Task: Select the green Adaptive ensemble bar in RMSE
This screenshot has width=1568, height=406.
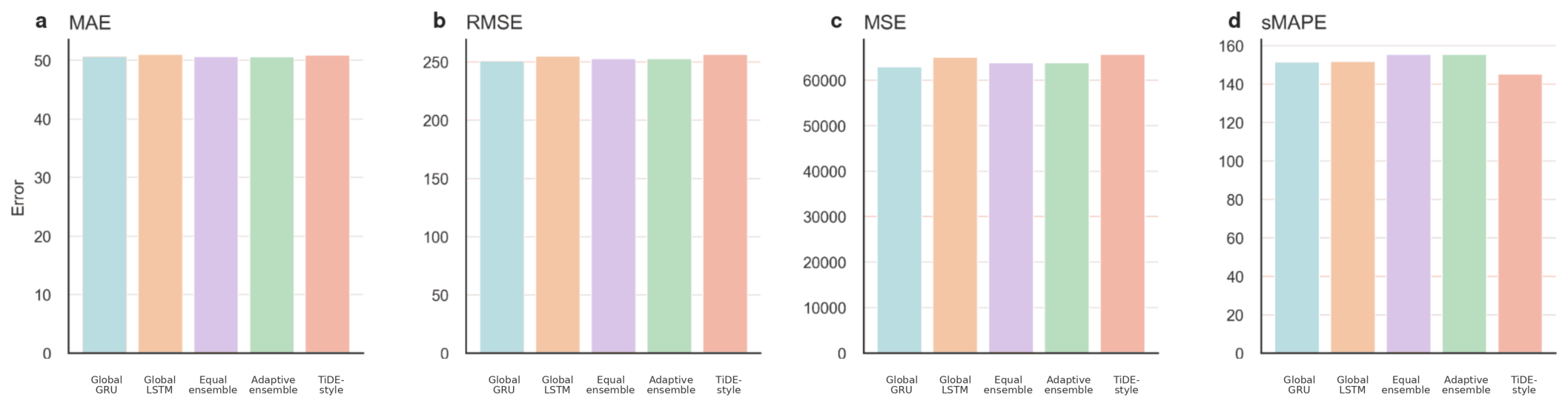Action: pyautogui.click(x=669, y=206)
